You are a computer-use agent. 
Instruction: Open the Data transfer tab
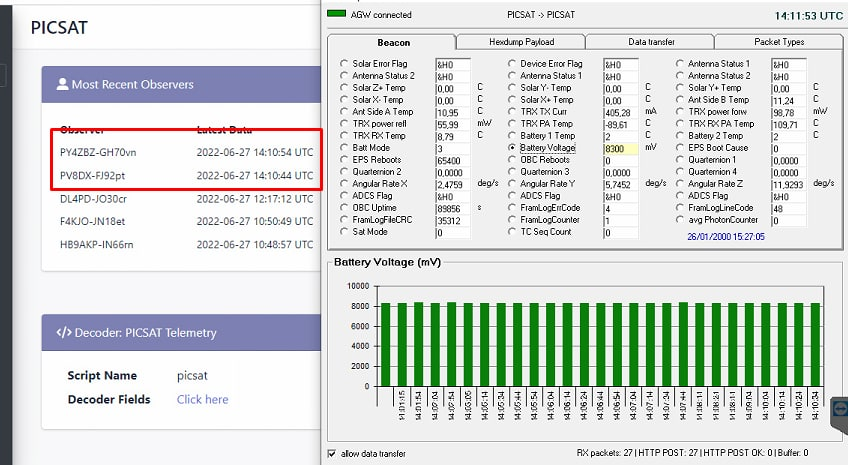coord(651,42)
